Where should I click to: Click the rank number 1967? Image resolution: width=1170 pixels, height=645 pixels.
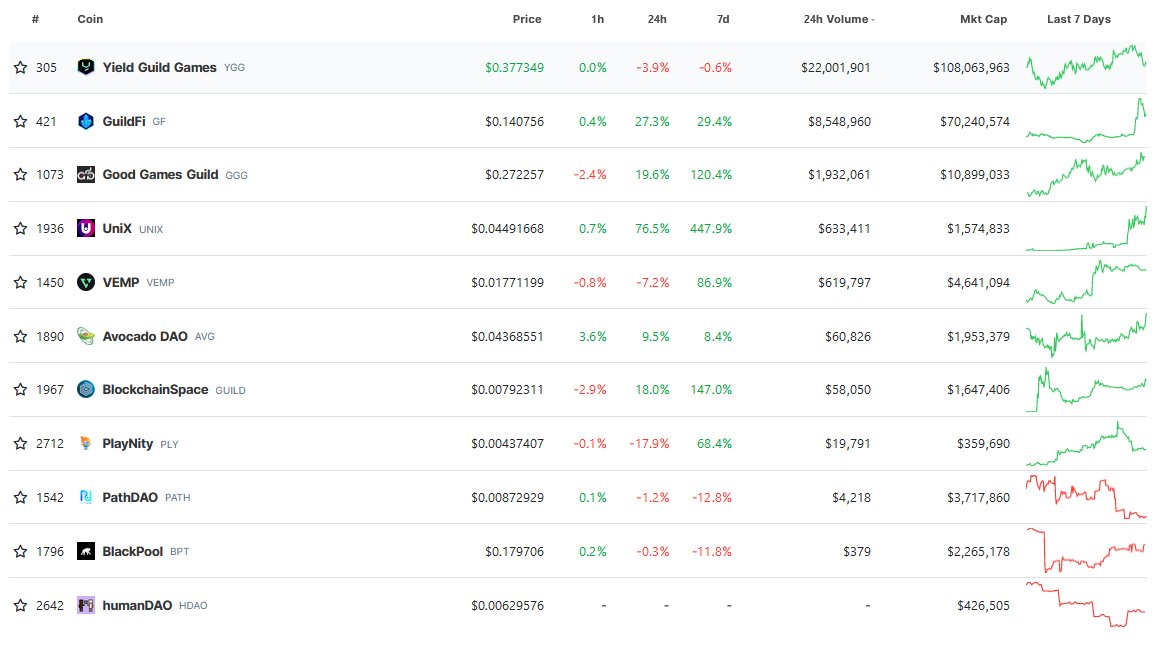50,390
